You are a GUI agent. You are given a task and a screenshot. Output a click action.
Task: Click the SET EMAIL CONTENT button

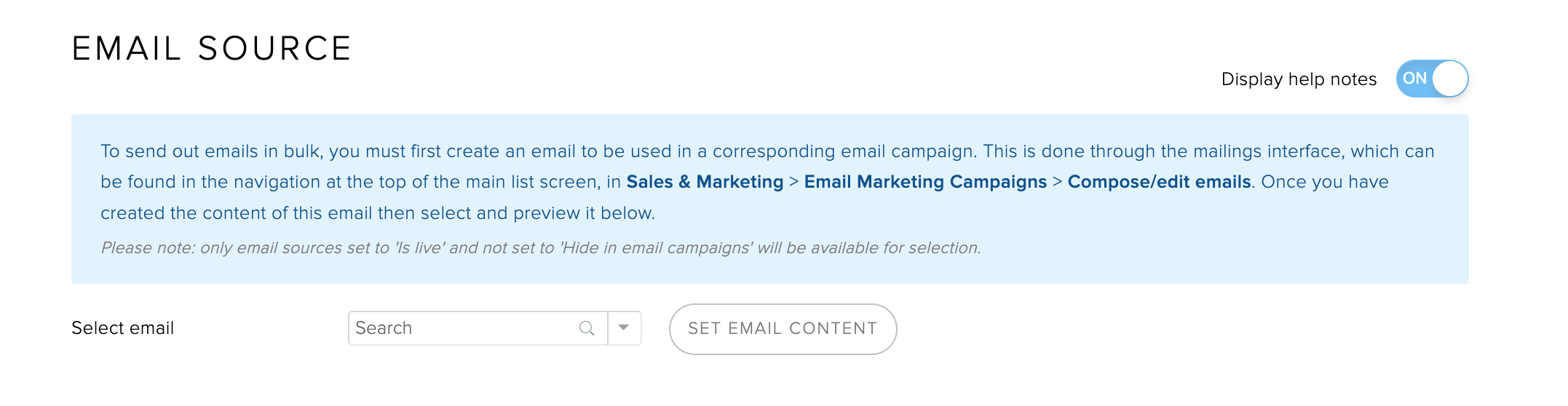[783, 329]
